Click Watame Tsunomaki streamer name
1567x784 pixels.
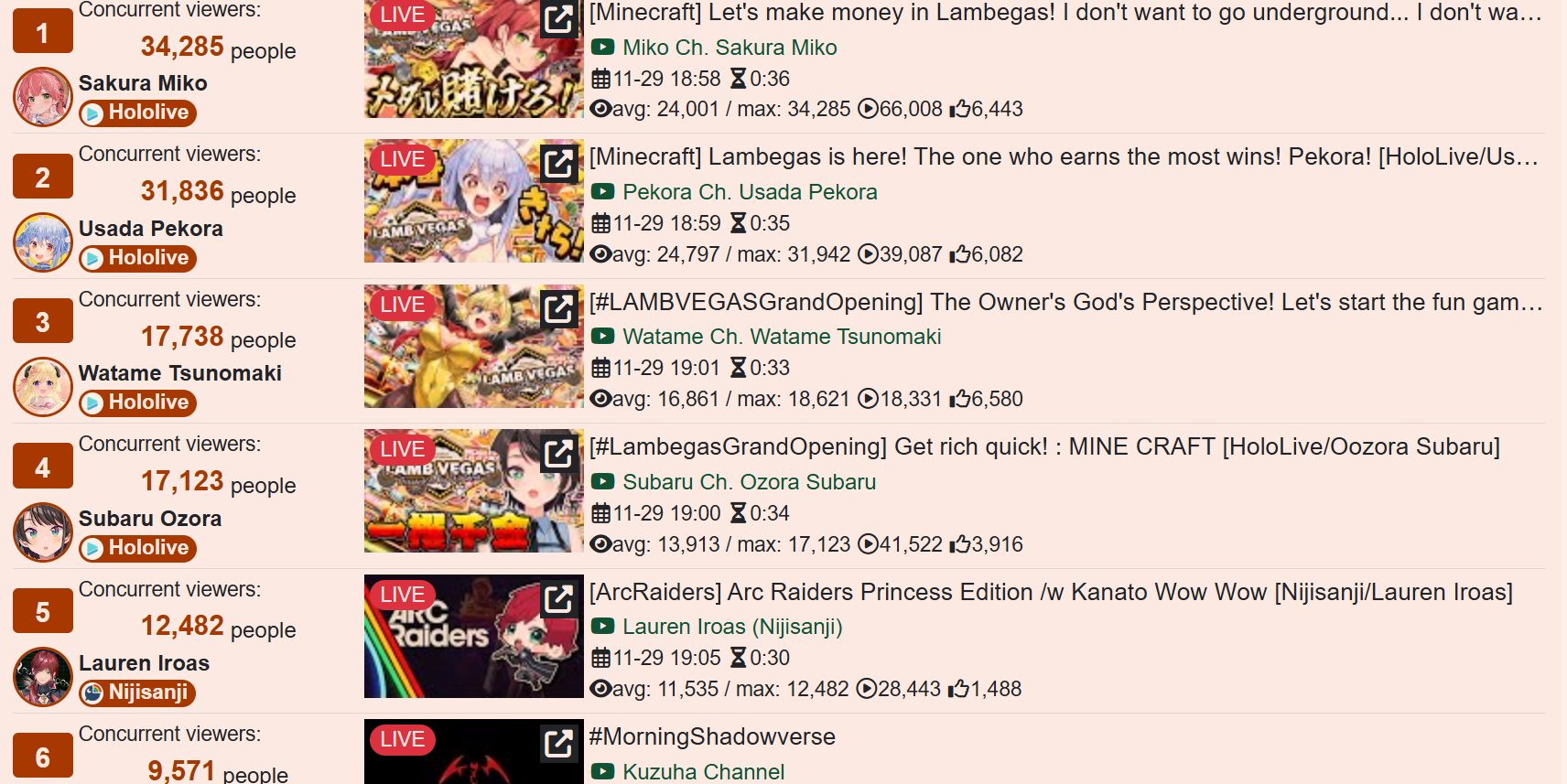tap(180, 373)
